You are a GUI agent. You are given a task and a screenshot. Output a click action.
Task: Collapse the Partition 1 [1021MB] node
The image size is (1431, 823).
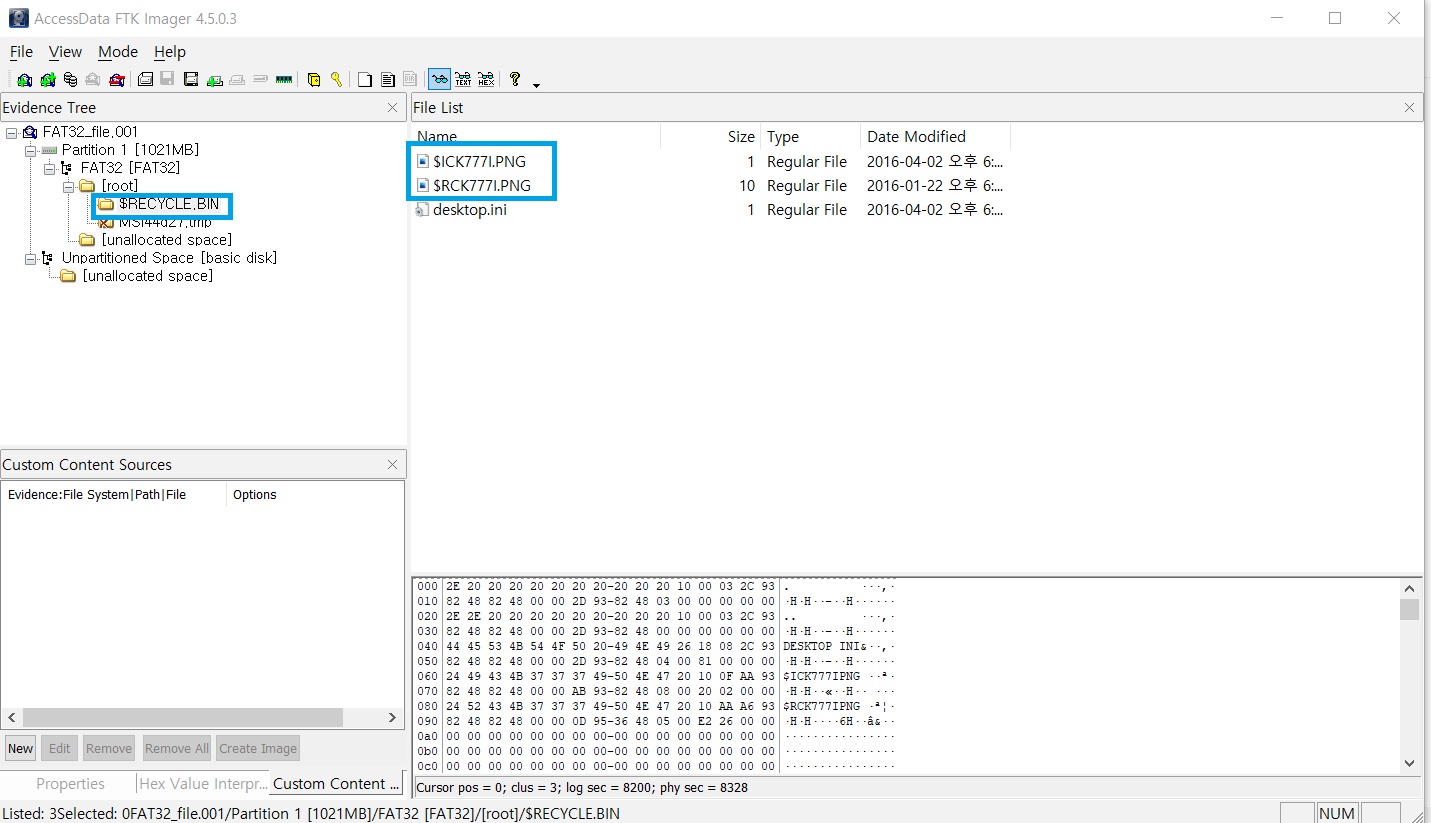(30, 150)
